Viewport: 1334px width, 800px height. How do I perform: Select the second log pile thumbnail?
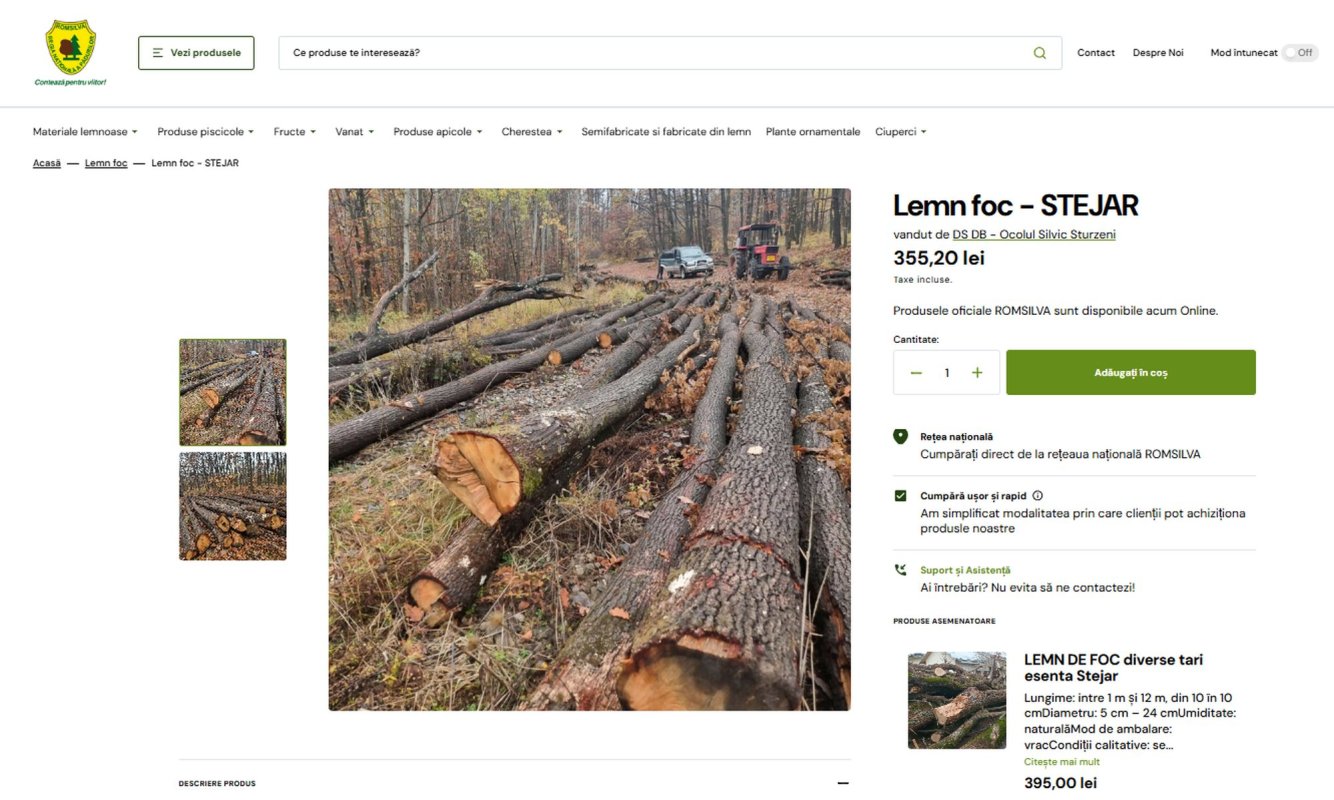(232, 506)
